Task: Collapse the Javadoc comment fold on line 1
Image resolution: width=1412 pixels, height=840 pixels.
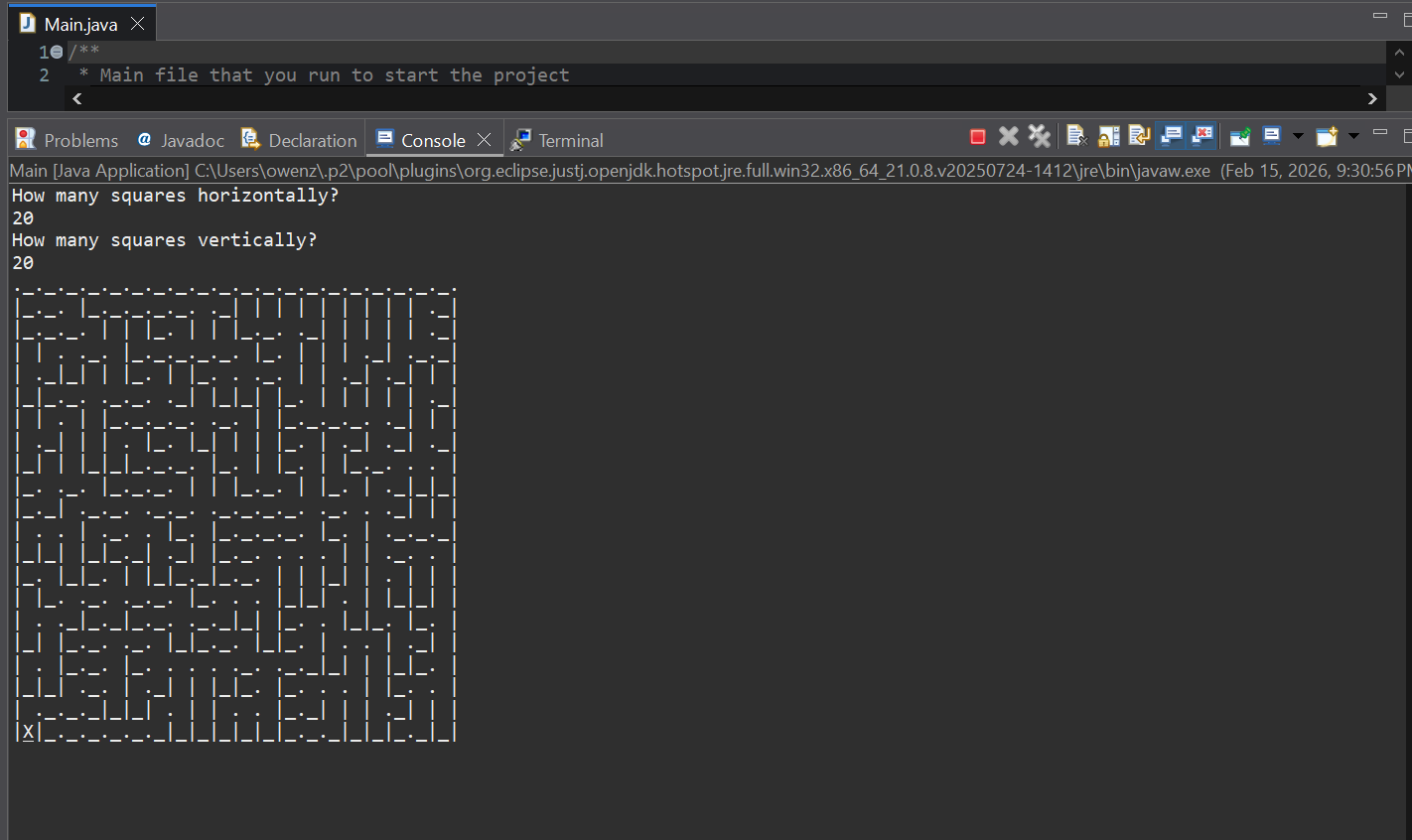Action: pos(57,52)
